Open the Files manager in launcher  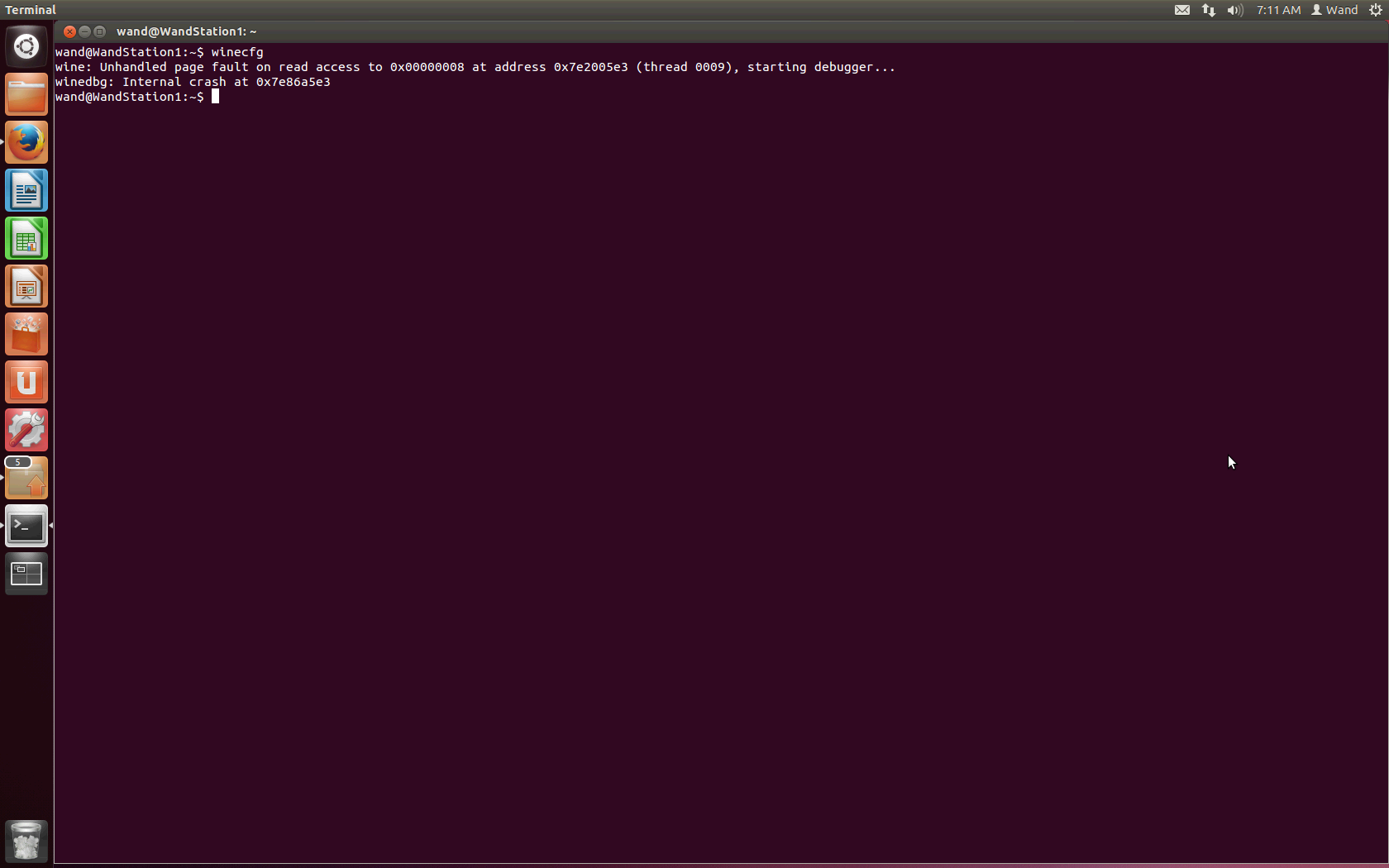pos(26,94)
